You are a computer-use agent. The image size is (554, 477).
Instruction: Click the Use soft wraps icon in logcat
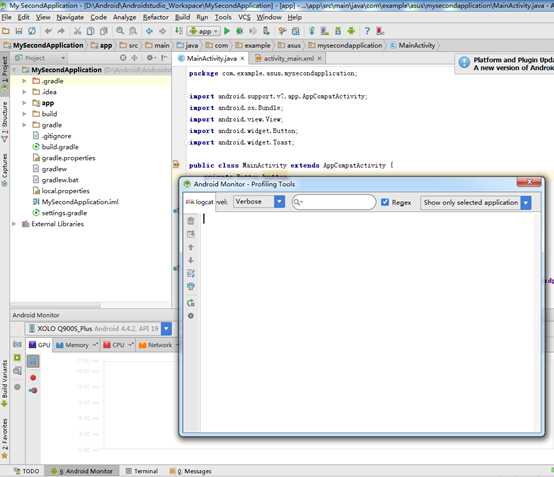tap(191, 273)
